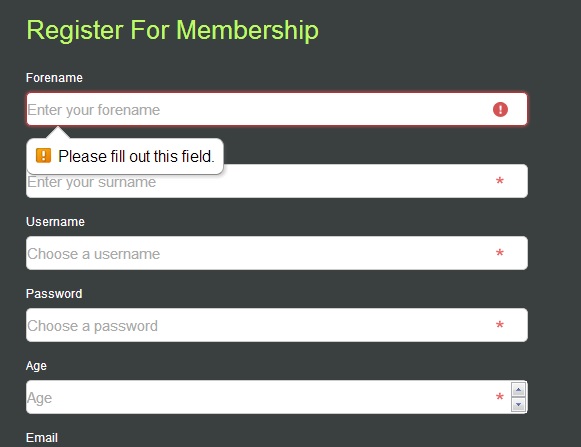Click the orange warning icon in tooltip
581x447 pixels.
point(43,156)
